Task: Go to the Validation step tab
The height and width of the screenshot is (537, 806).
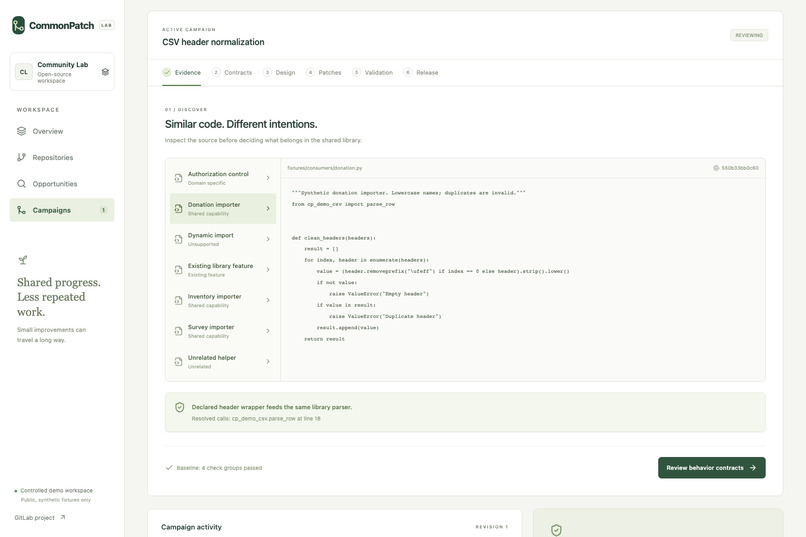Action: click(x=373, y=72)
